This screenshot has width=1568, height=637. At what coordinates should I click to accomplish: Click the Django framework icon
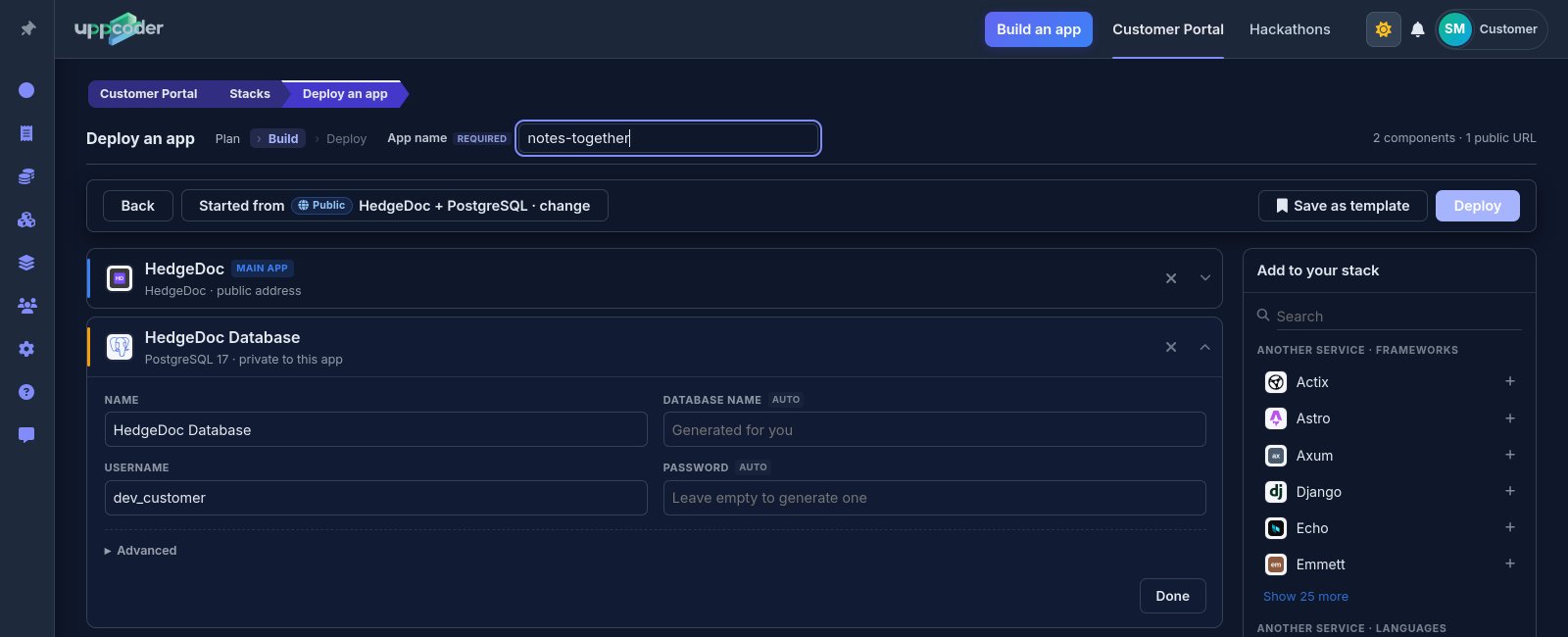point(1276,492)
